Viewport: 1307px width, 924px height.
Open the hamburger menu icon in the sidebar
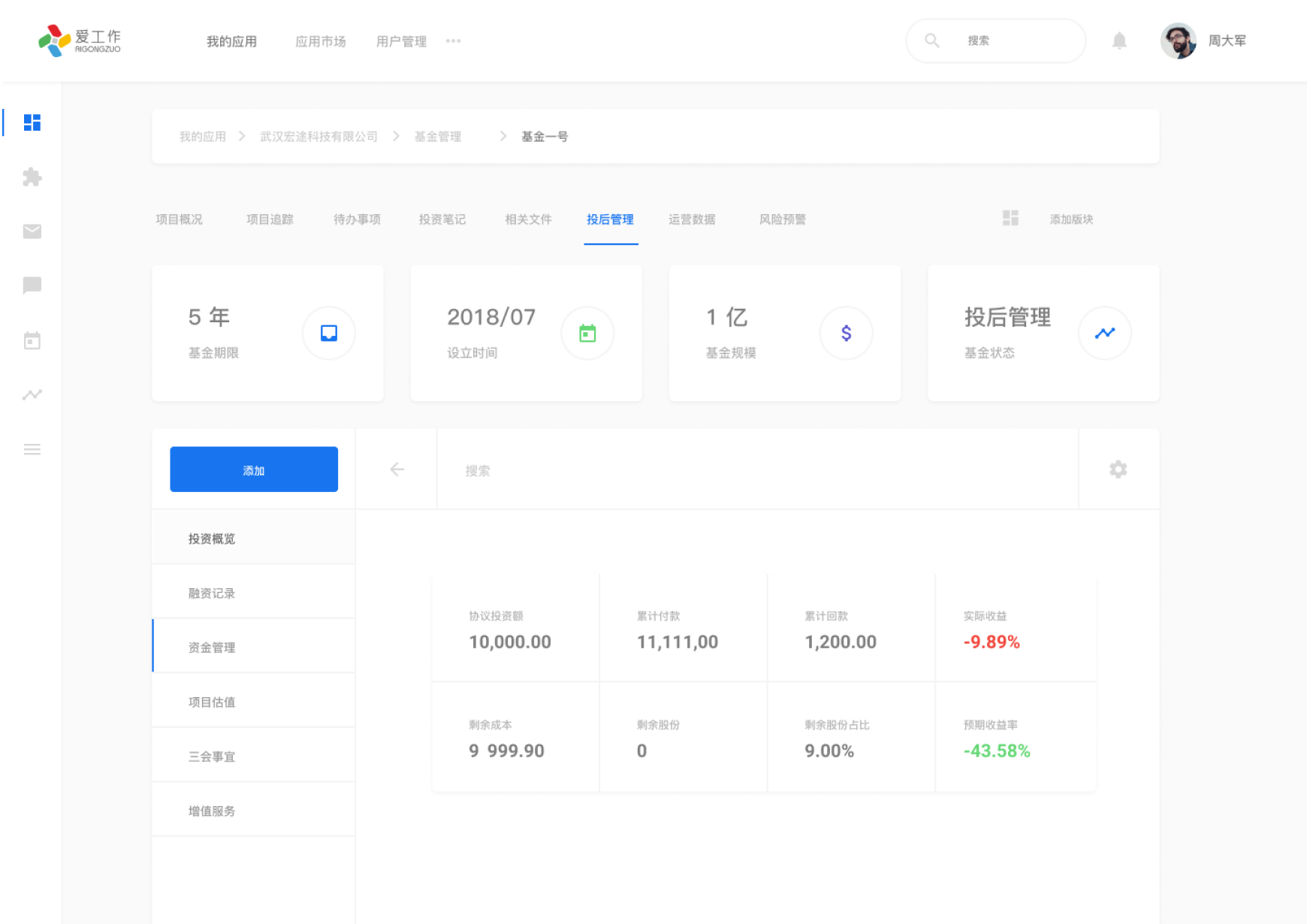click(x=32, y=449)
